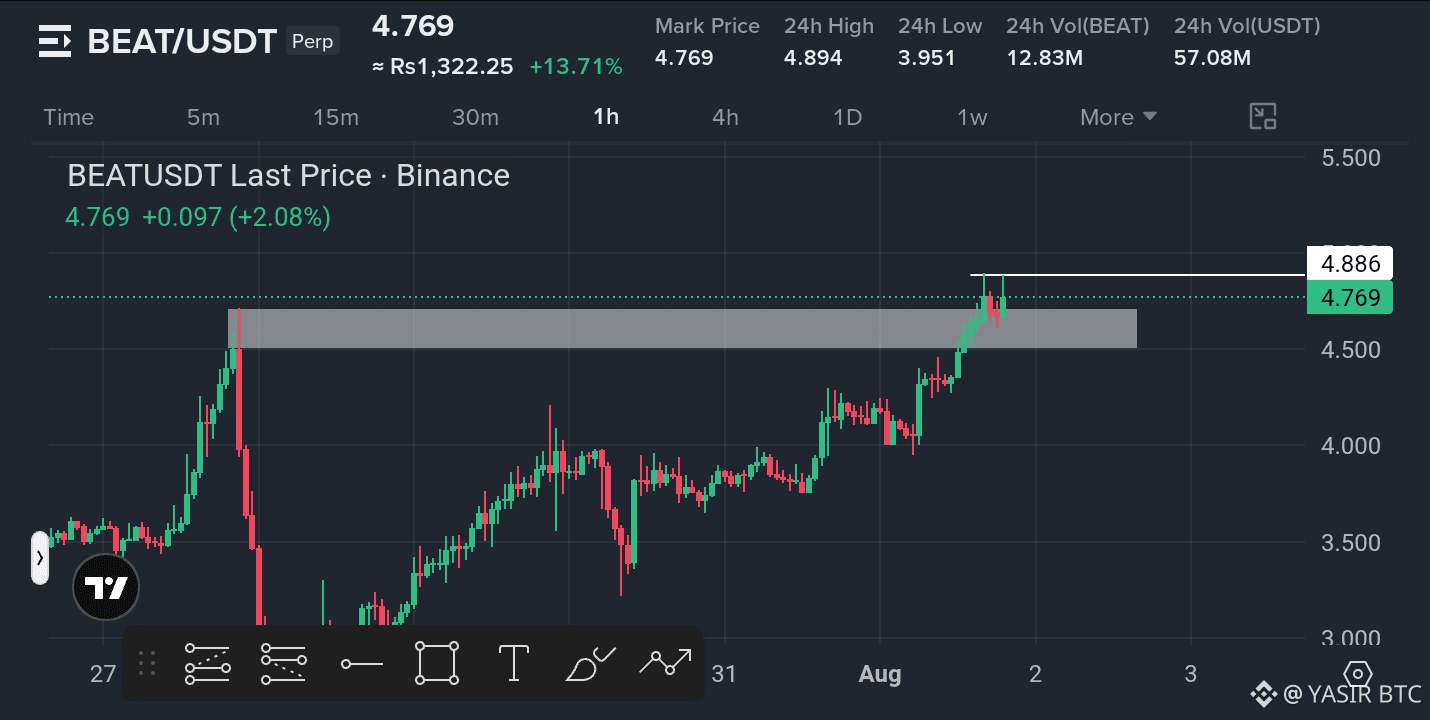Open the hamburger menu beside BEAT/USDT
The image size is (1430, 720).
click(x=55, y=42)
